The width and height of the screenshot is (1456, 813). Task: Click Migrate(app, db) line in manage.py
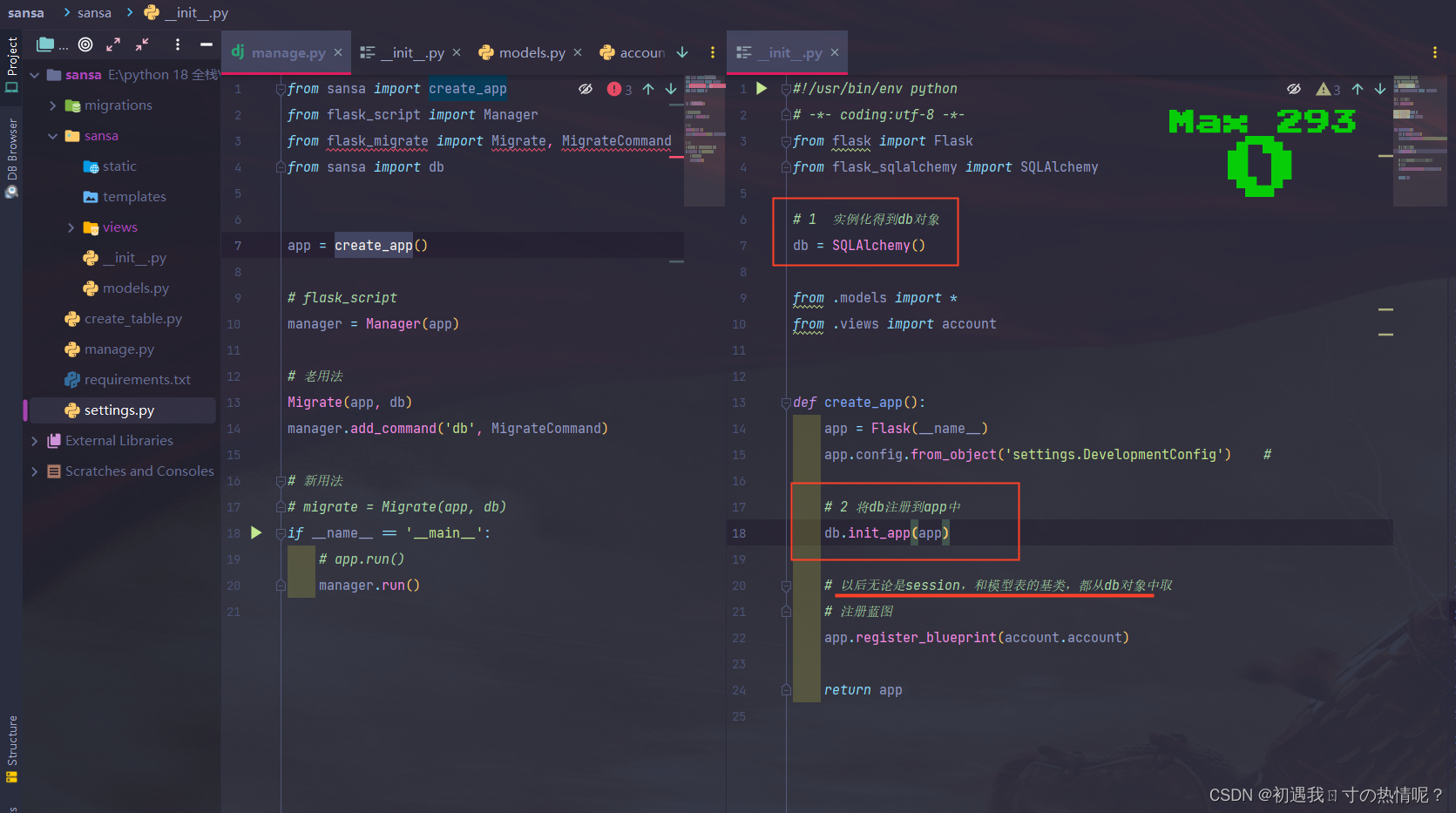tap(349, 403)
